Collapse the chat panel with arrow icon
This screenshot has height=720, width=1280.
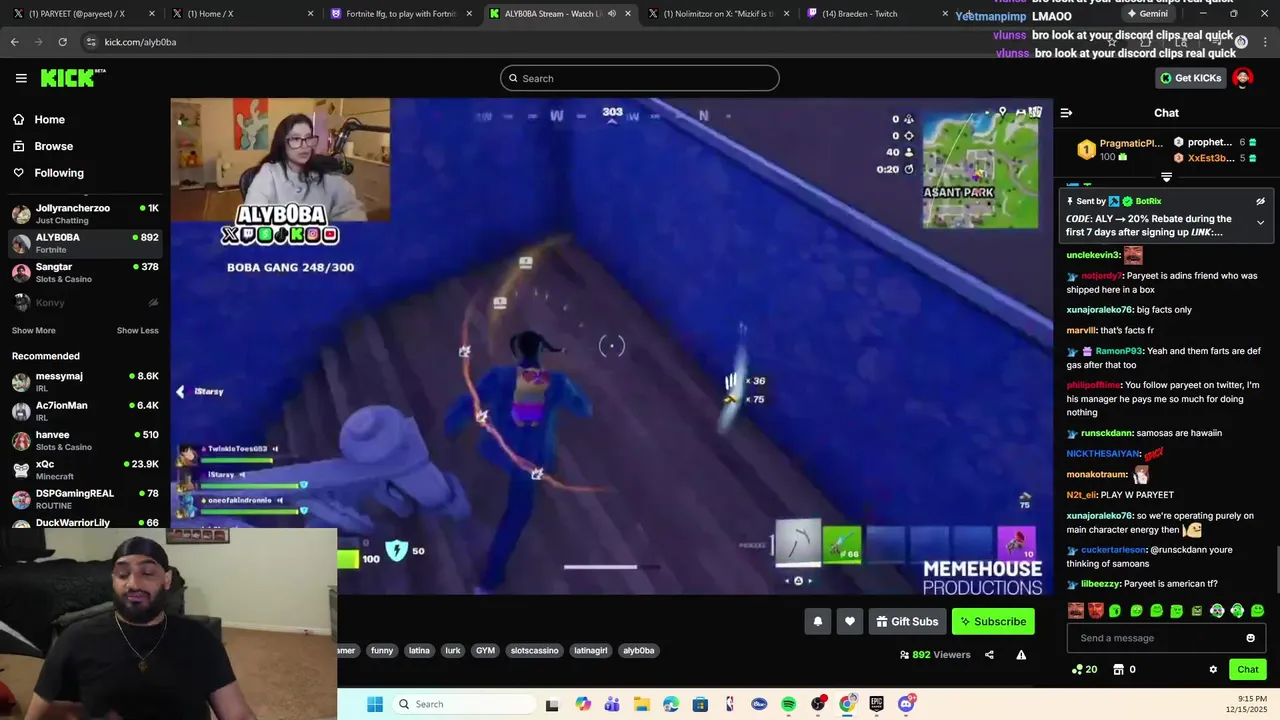(1066, 113)
